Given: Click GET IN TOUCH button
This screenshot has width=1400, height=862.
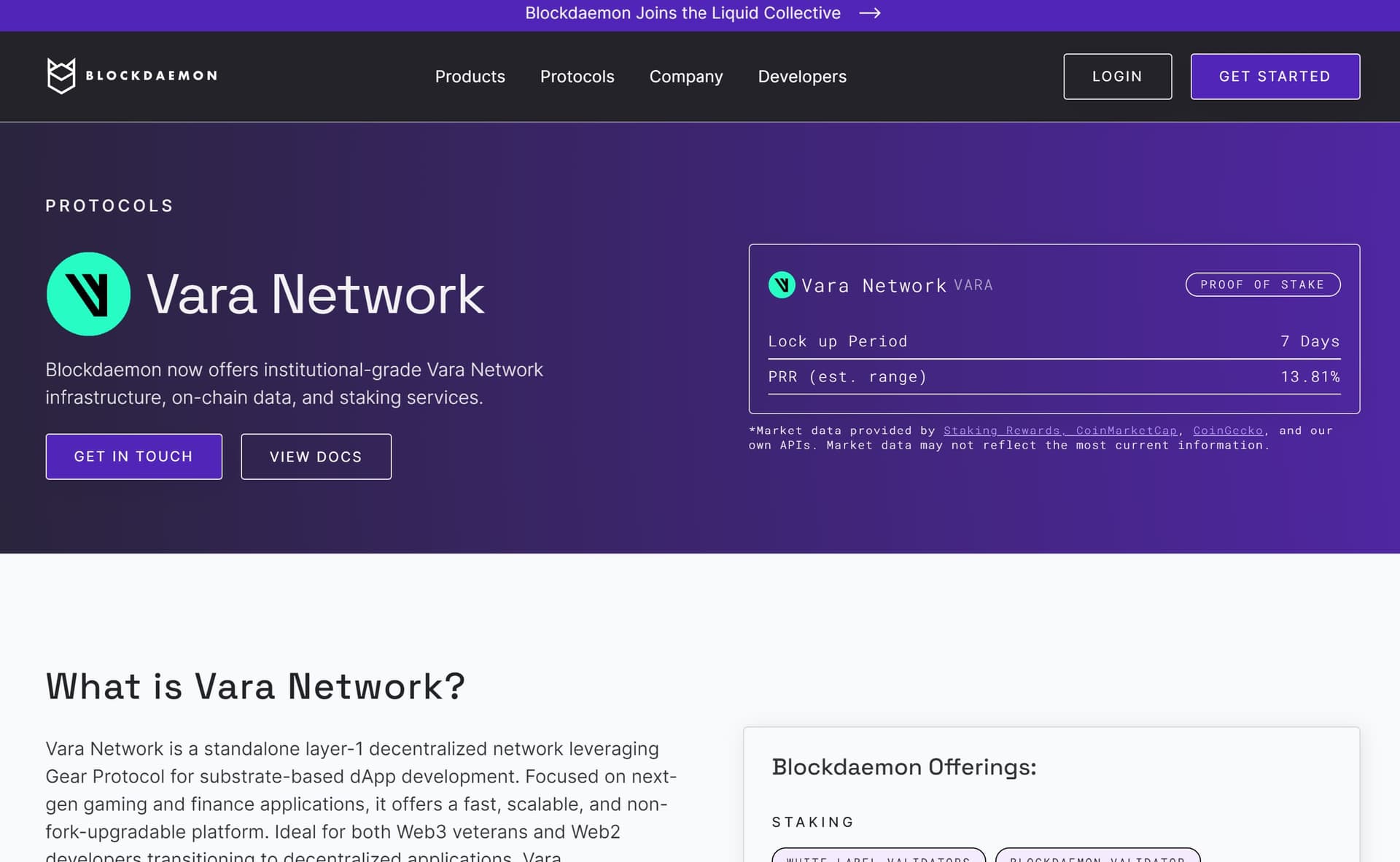Looking at the screenshot, I should click(133, 457).
